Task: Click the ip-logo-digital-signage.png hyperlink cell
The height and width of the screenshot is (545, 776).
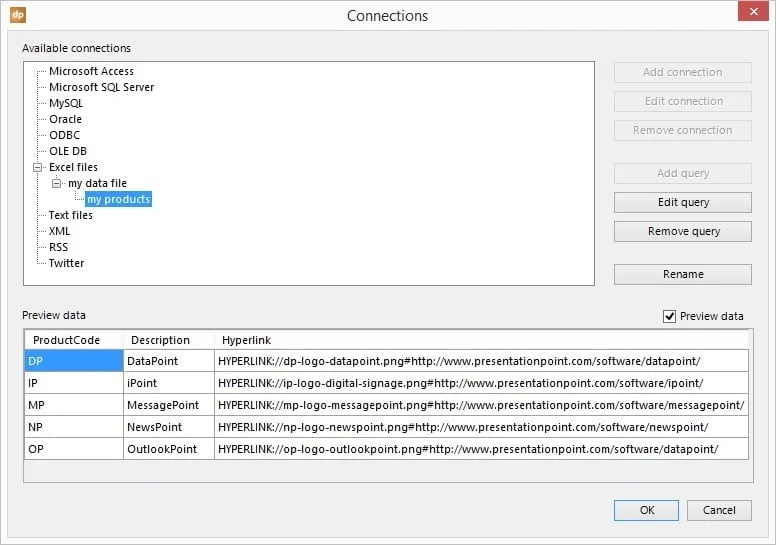Action: (481, 383)
